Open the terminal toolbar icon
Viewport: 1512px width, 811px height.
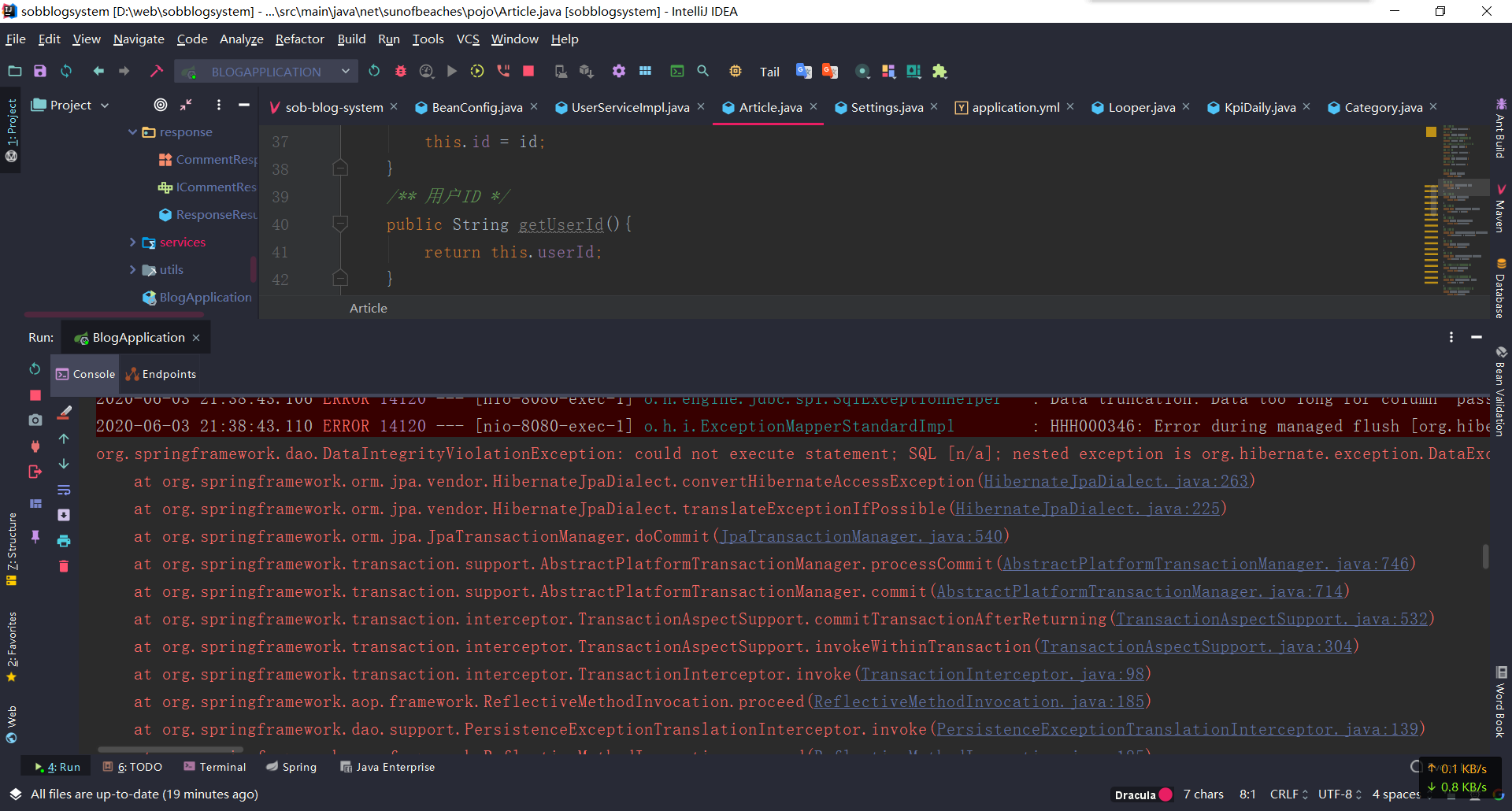coord(677,71)
